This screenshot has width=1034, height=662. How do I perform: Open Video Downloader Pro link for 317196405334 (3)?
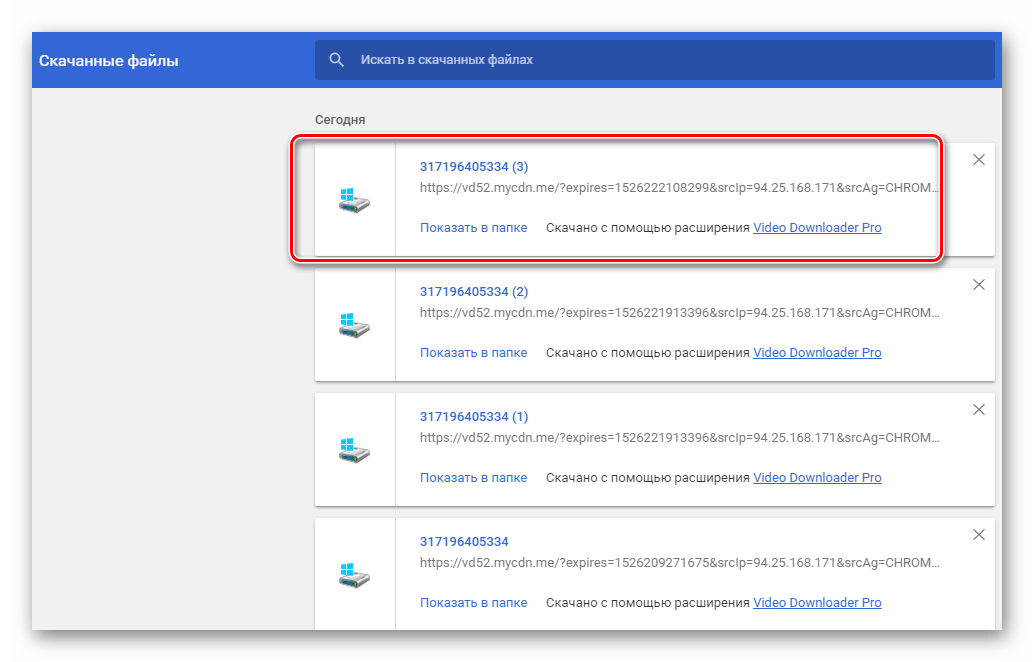(x=817, y=227)
